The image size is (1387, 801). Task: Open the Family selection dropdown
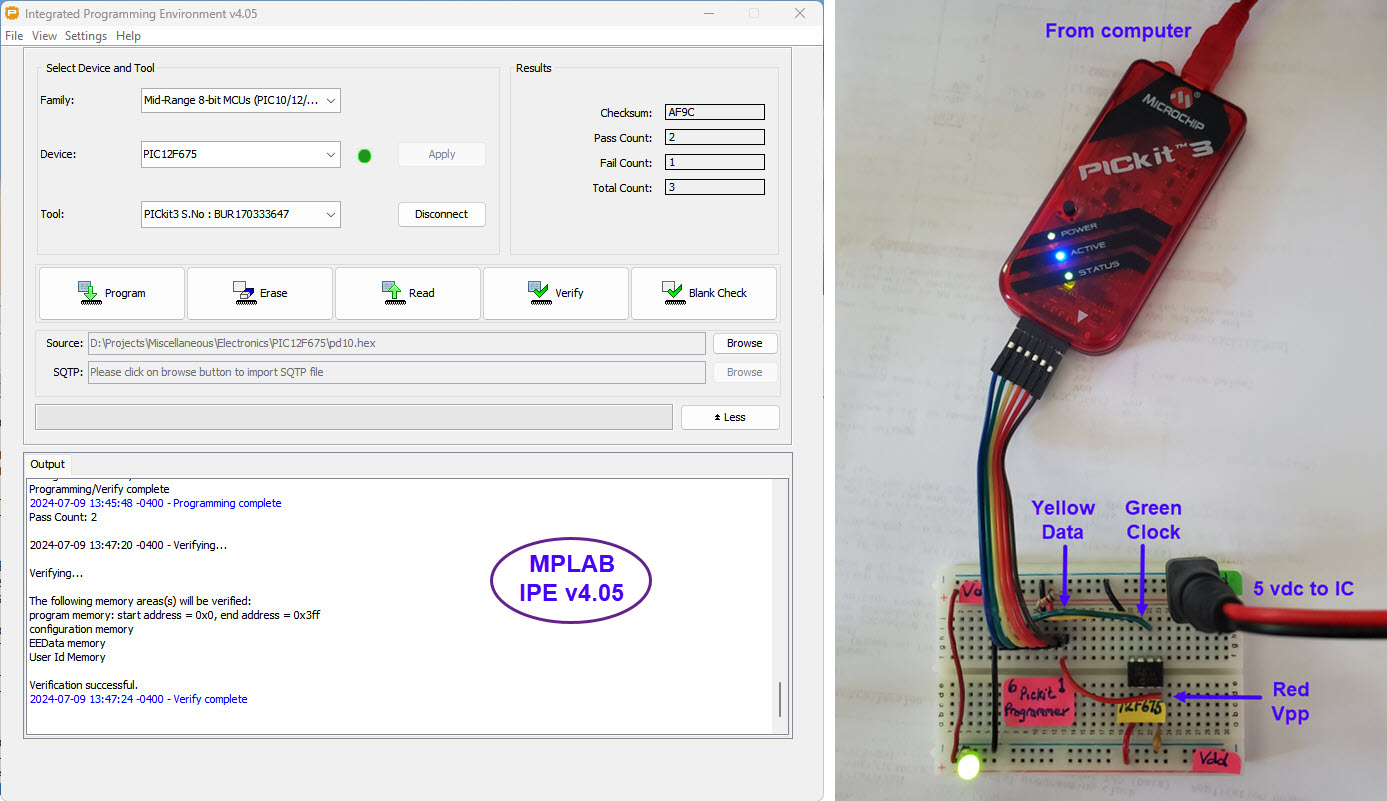[x=330, y=100]
